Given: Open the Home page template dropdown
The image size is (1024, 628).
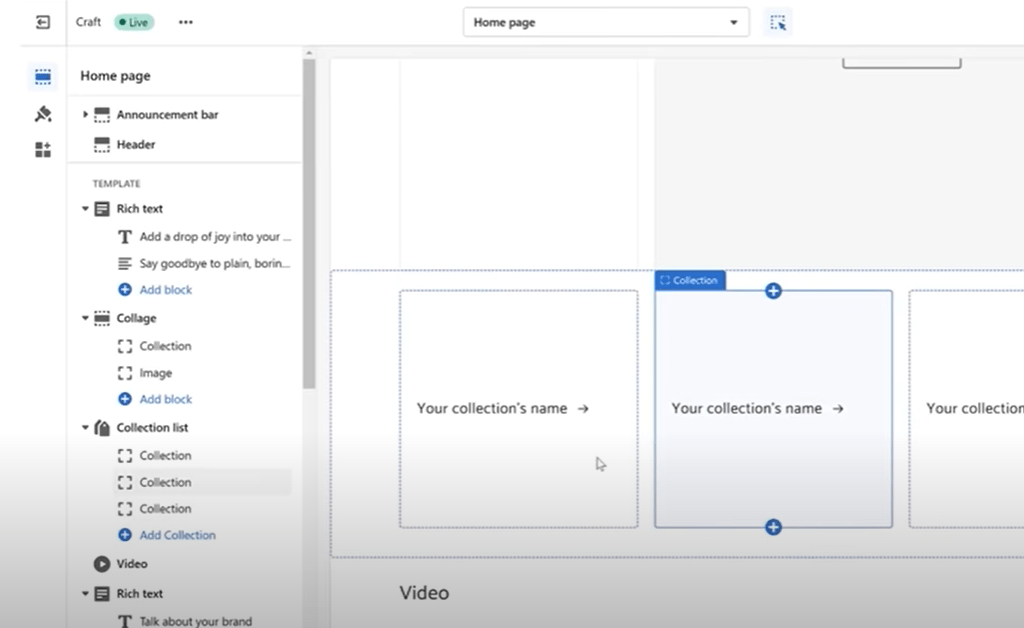Looking at the screenshot, I should point(605,22).
